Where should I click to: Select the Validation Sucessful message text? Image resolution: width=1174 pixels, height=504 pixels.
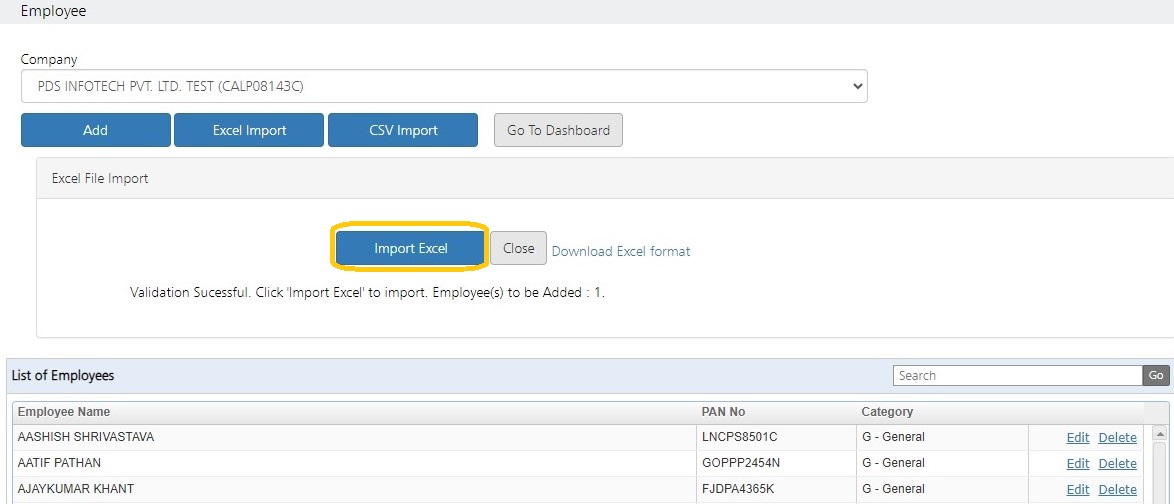(x=367, y=293)
